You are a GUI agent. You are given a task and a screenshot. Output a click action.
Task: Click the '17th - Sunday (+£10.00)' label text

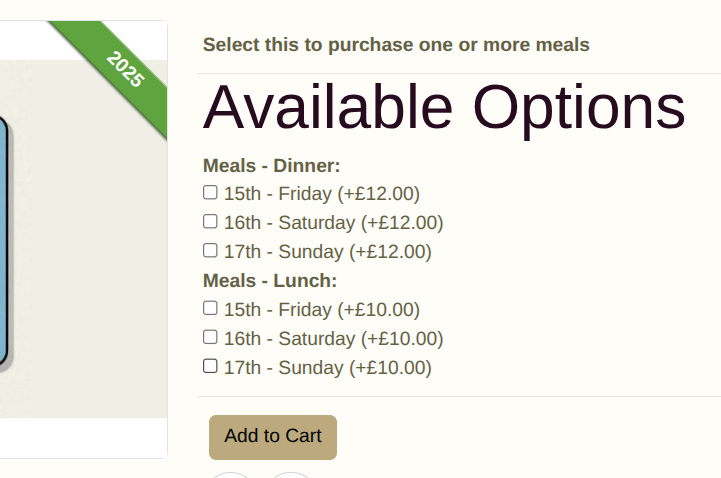tap(327, 368)
